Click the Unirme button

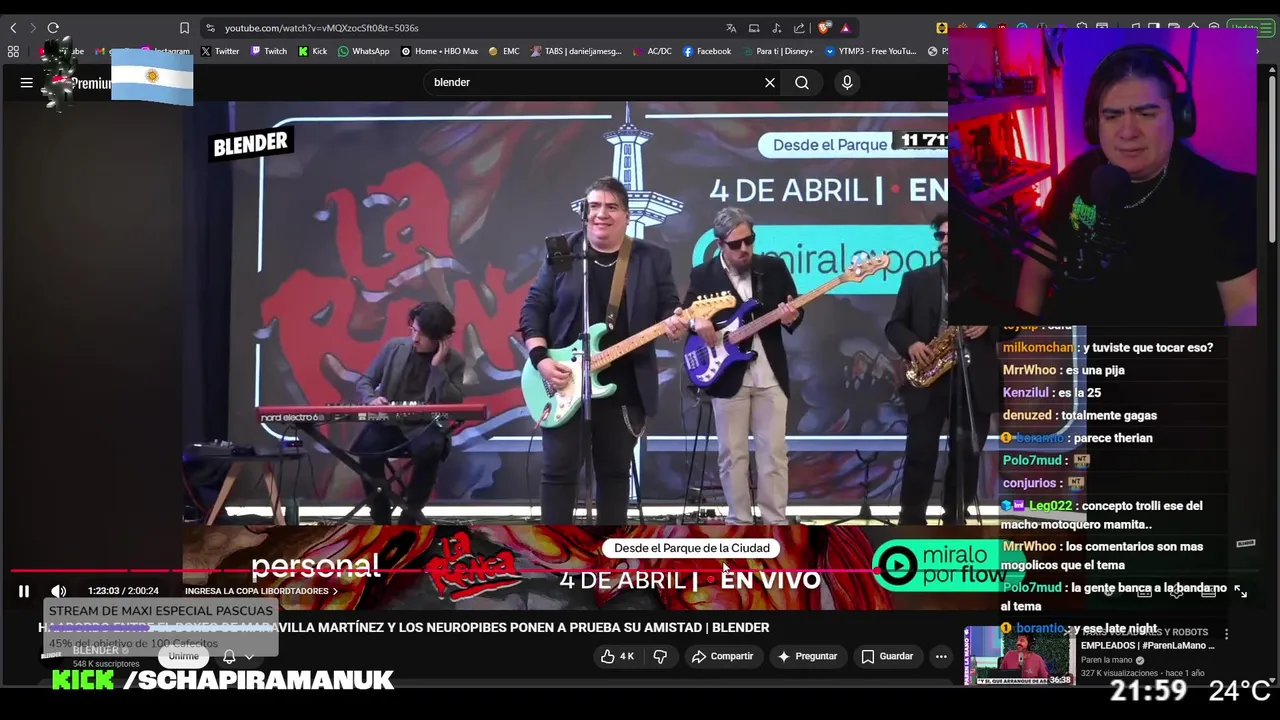tap(184, 656)
